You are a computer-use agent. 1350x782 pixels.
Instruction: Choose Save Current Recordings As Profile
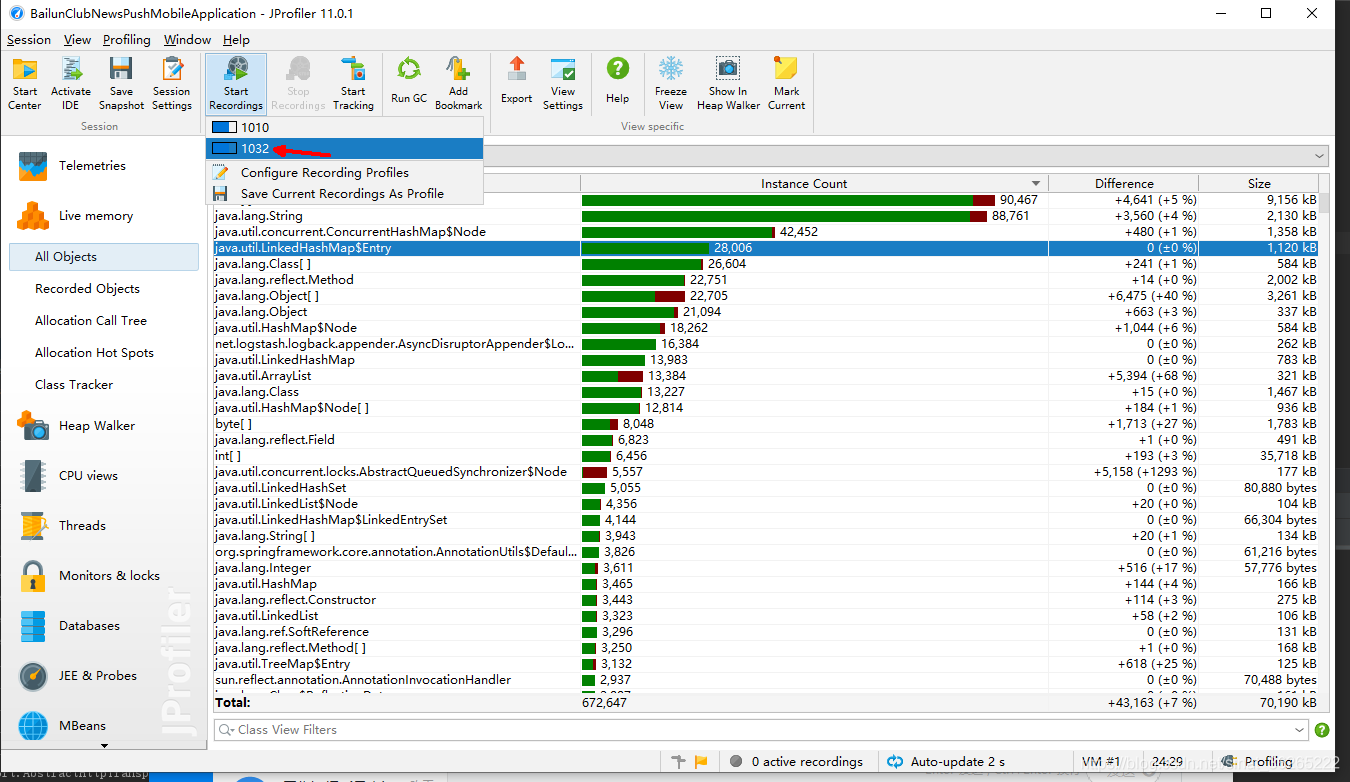344,194
